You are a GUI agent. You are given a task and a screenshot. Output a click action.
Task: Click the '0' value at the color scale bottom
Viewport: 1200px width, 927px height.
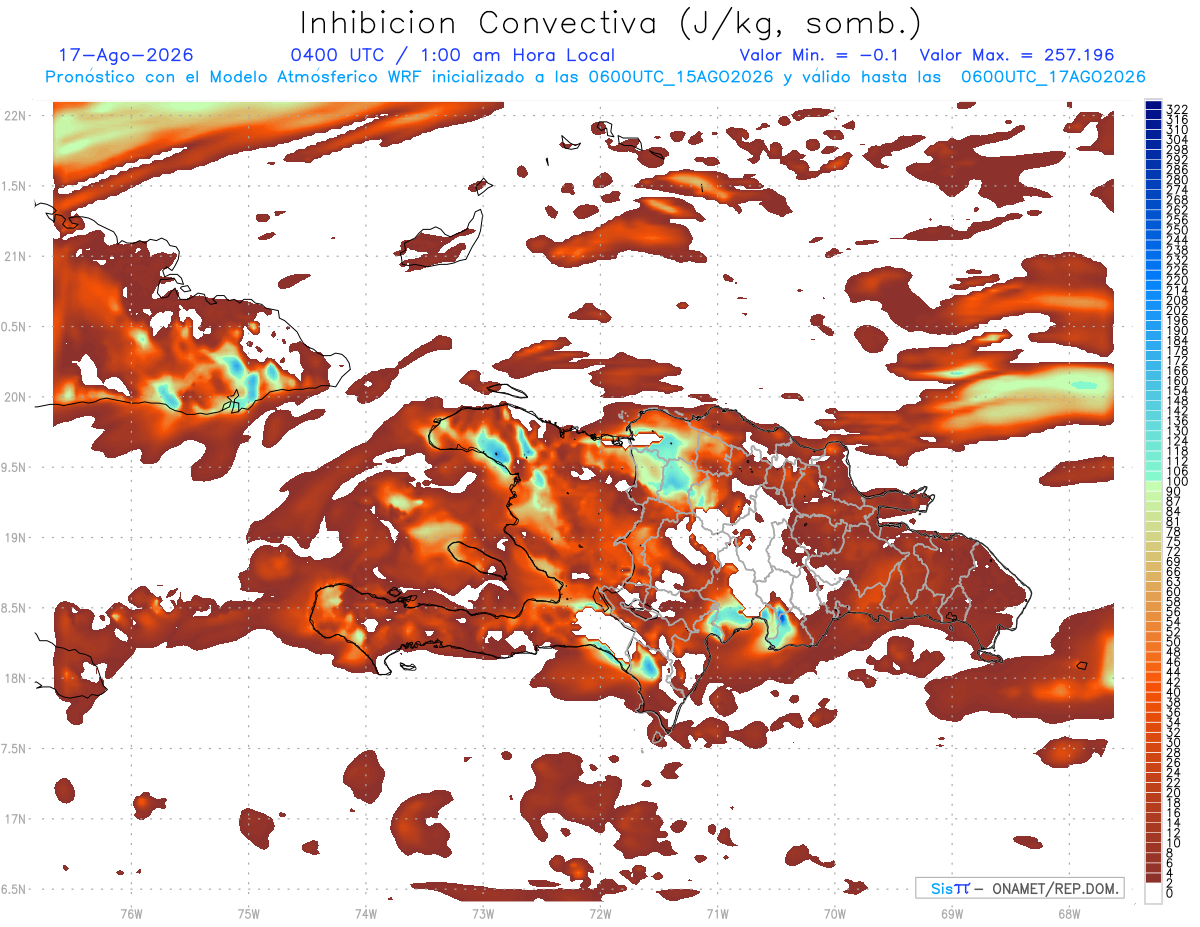point(1170,893)
